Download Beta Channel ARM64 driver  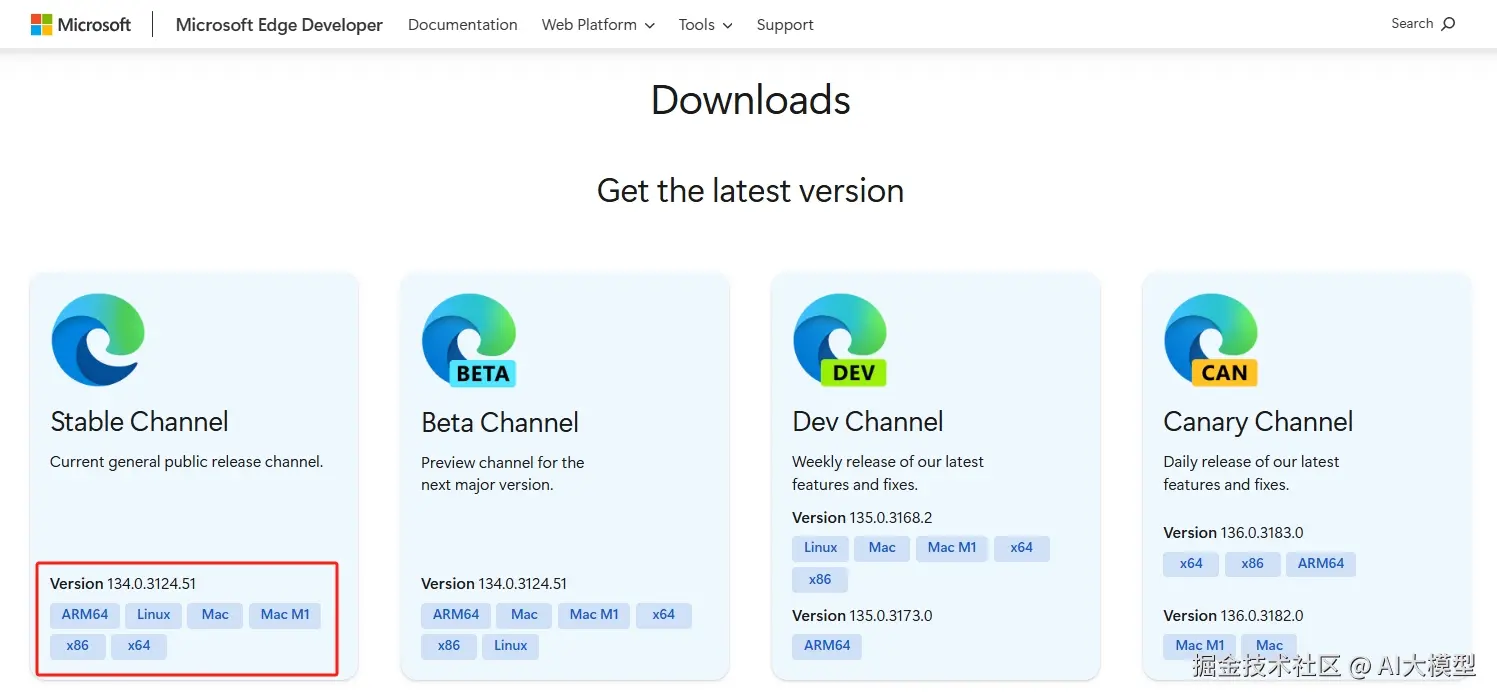coord(456,615)
